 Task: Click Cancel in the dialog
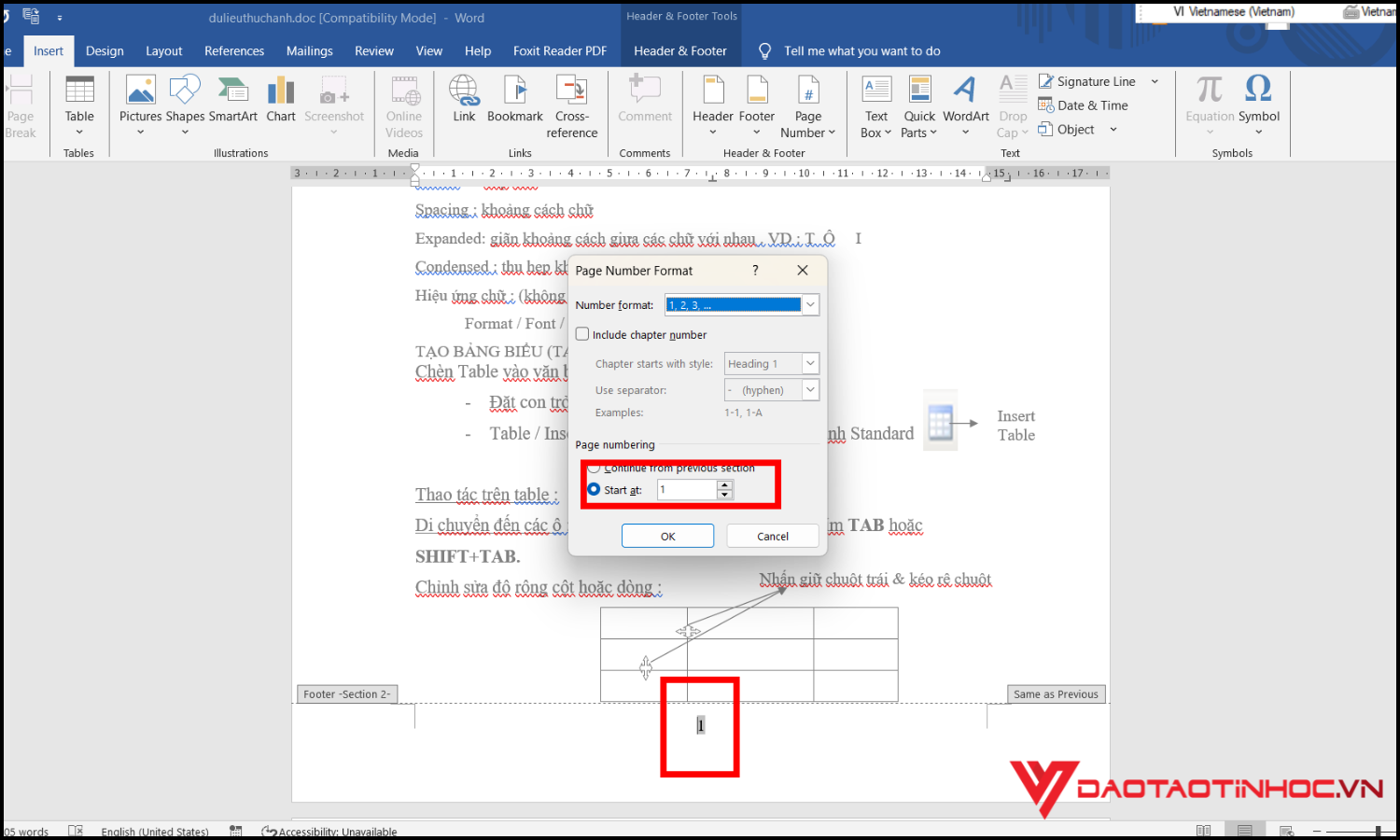point(772,536)
